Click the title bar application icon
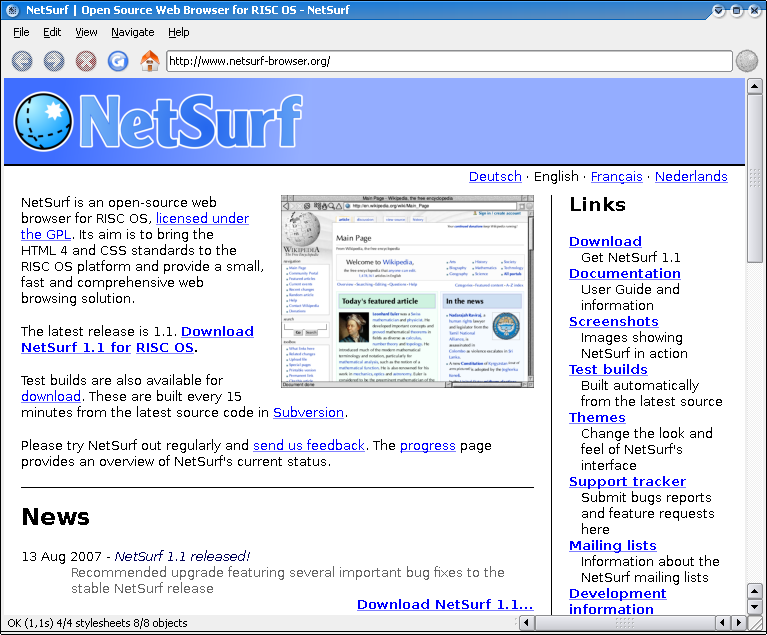The image size is (767, 635). (12, 10)
